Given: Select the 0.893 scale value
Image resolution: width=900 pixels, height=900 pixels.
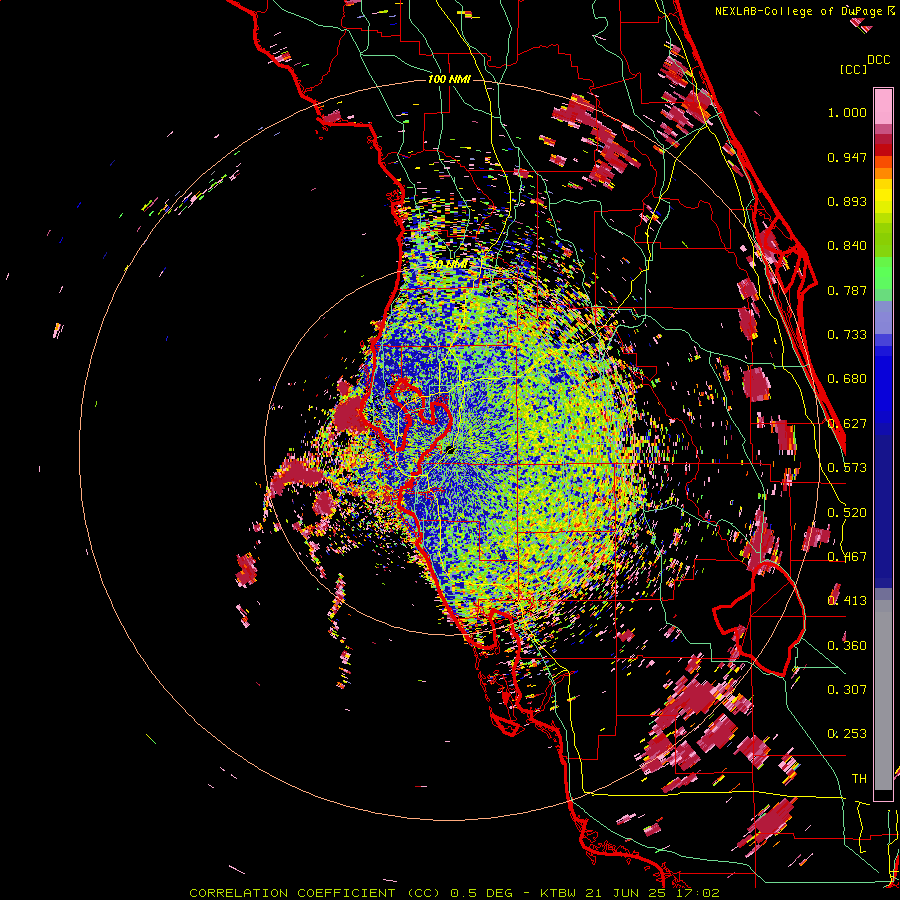Looking at the screenshot, I should (x=847, y=201).
